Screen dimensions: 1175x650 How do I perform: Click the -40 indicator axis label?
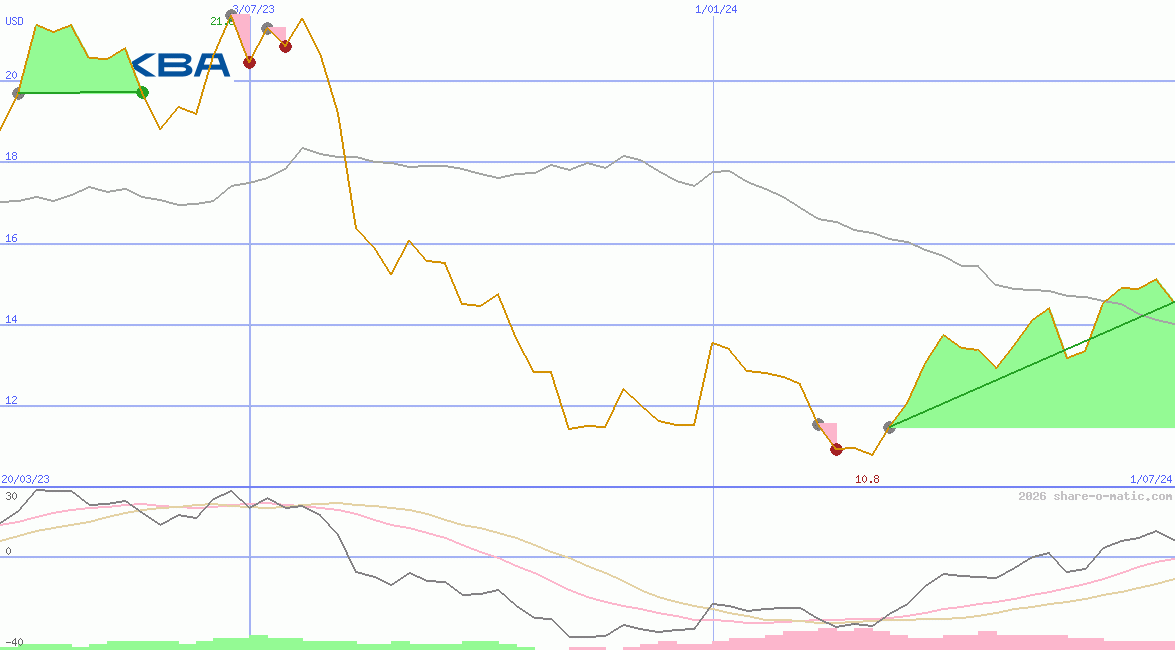(14, 642)
